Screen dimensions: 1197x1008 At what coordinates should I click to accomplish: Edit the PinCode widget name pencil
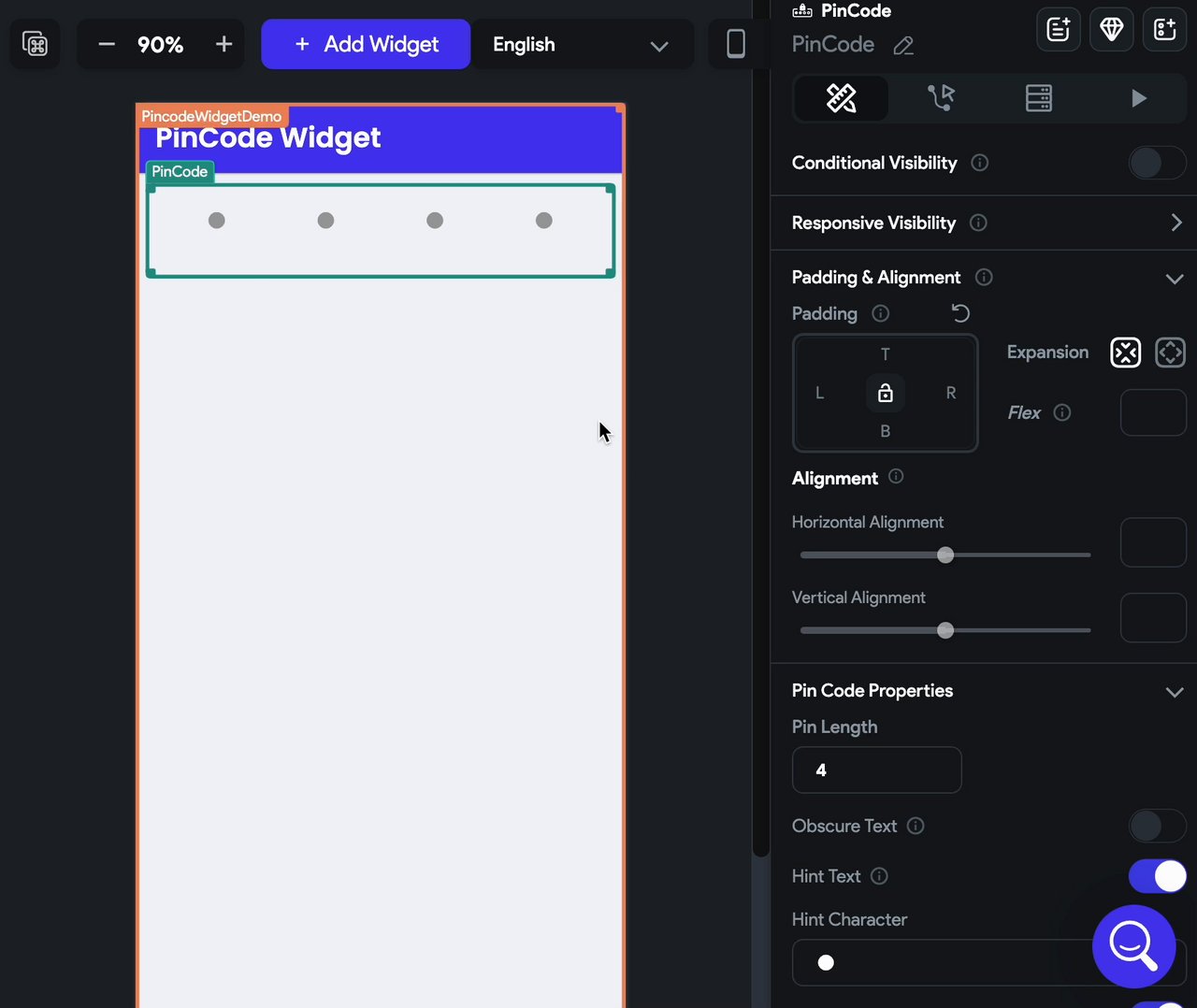[903, 45]
